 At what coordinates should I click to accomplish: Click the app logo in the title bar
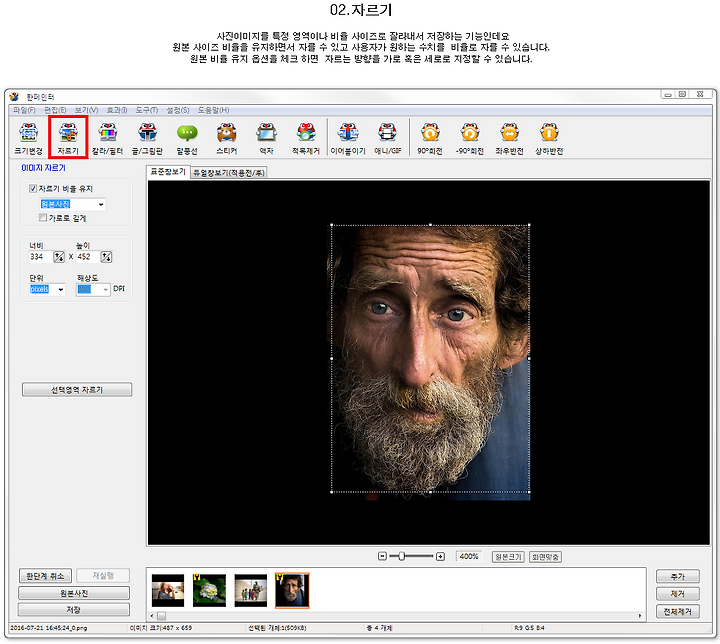(x=15, y=97)
